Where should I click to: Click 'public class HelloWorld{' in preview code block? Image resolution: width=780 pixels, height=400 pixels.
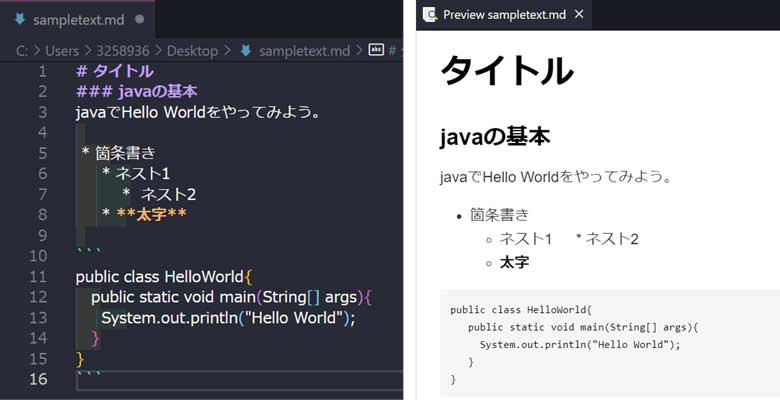[x=521, y=310]
